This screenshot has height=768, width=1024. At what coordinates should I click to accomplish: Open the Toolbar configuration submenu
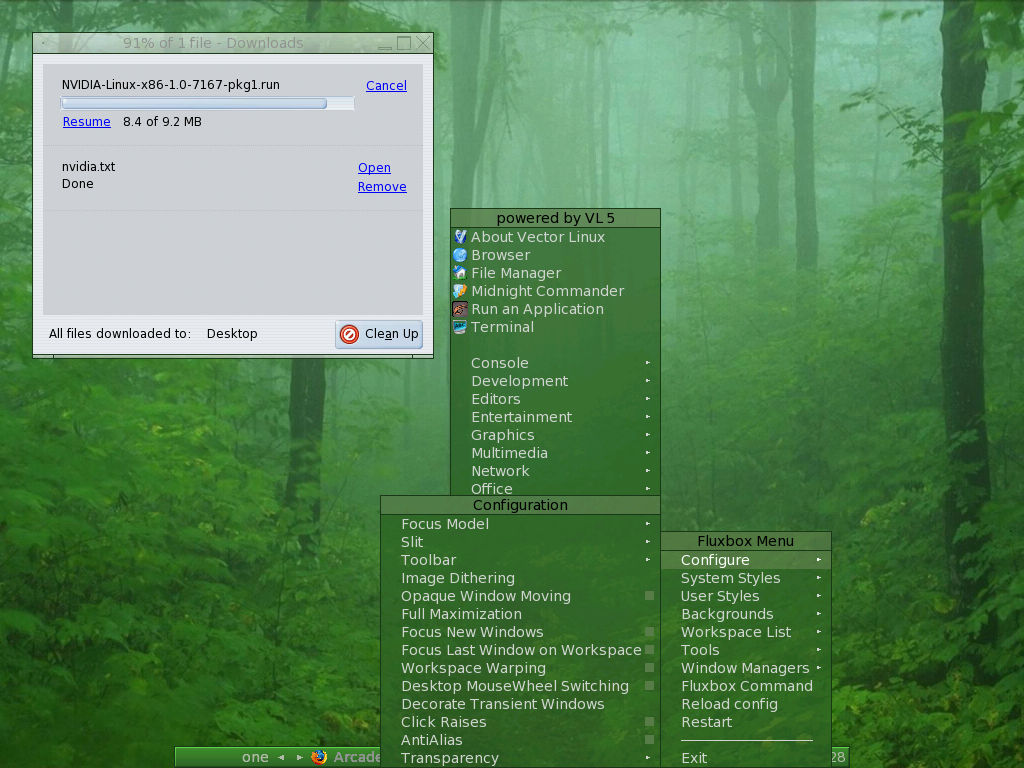click(x=520, y=560)
